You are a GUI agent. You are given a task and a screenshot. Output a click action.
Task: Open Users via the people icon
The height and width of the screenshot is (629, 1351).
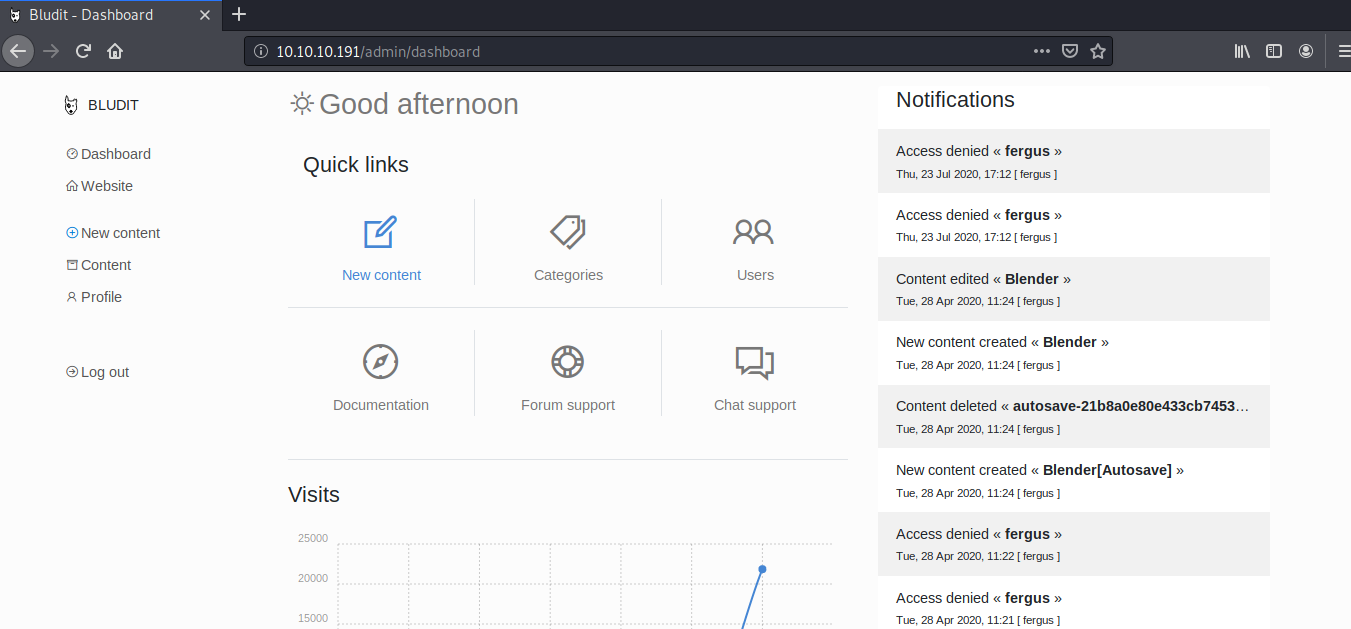[754, 233]
